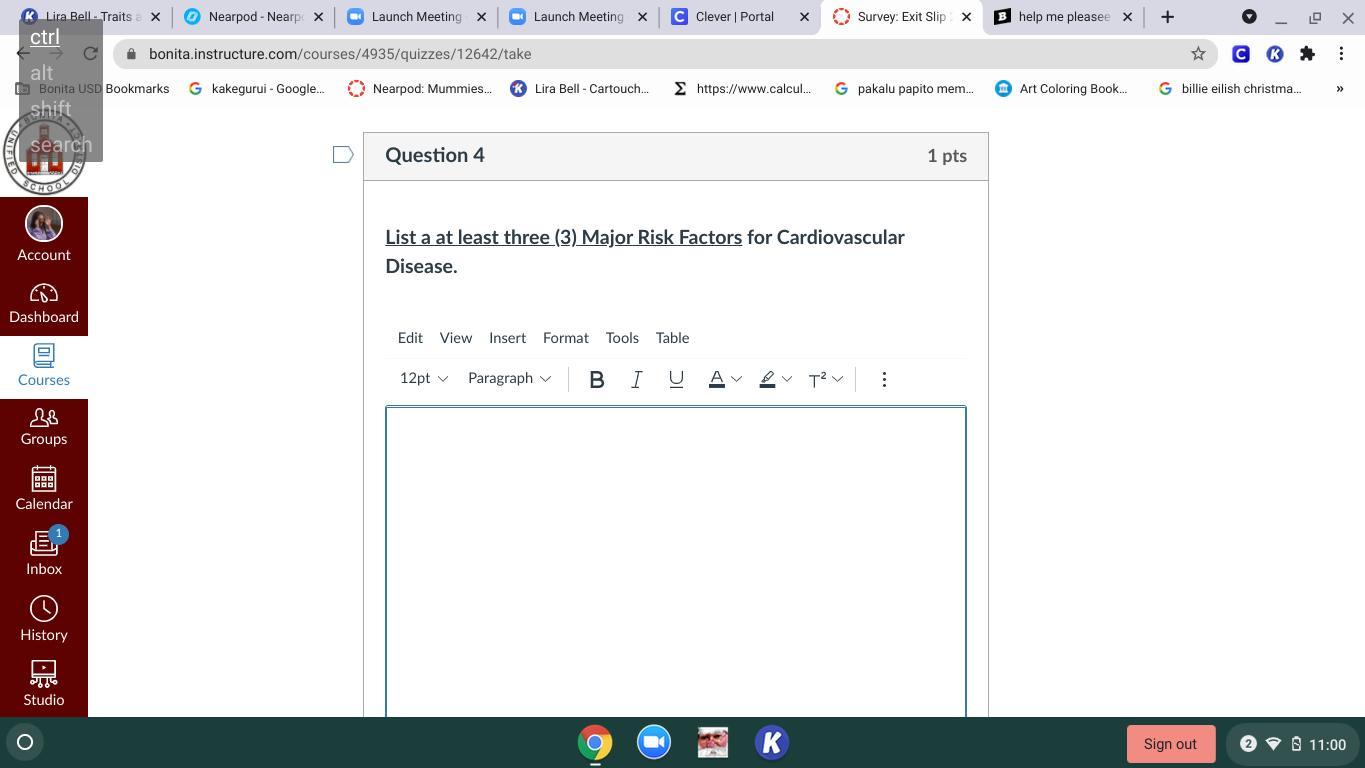Click into the answer text area

(676, 561)
